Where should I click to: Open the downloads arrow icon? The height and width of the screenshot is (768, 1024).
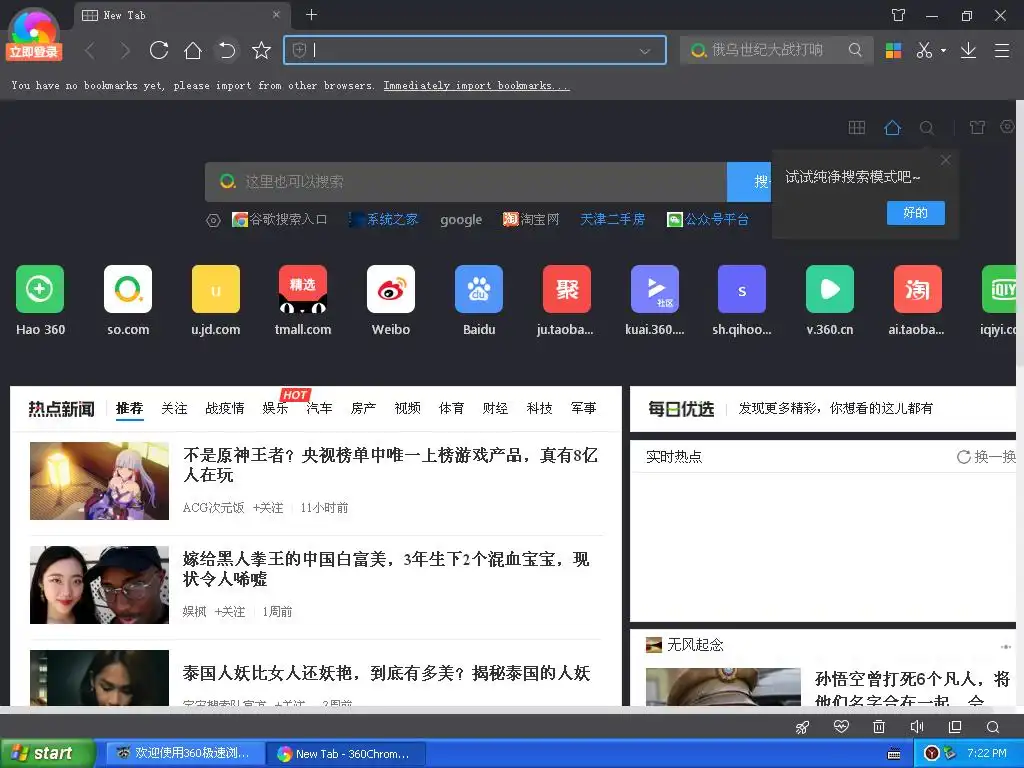tap(968, 50)
